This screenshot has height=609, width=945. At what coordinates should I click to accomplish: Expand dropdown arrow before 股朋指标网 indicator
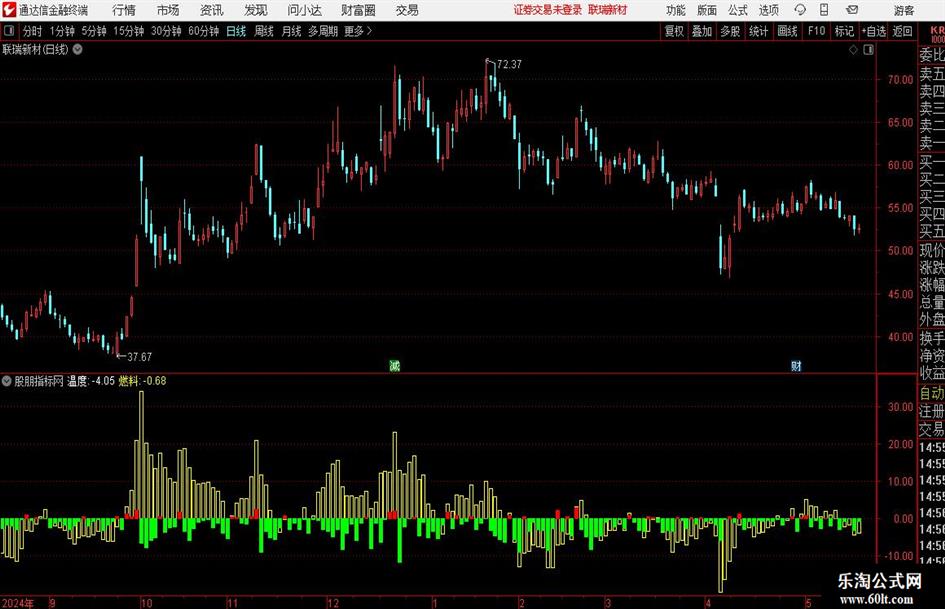[7, 380]
